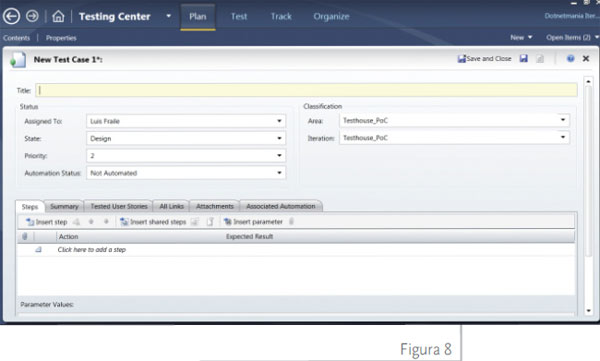Viewport: 600px width, 361px height.
Task: Switch to the Test tab
Action: (x=239, y=16)
